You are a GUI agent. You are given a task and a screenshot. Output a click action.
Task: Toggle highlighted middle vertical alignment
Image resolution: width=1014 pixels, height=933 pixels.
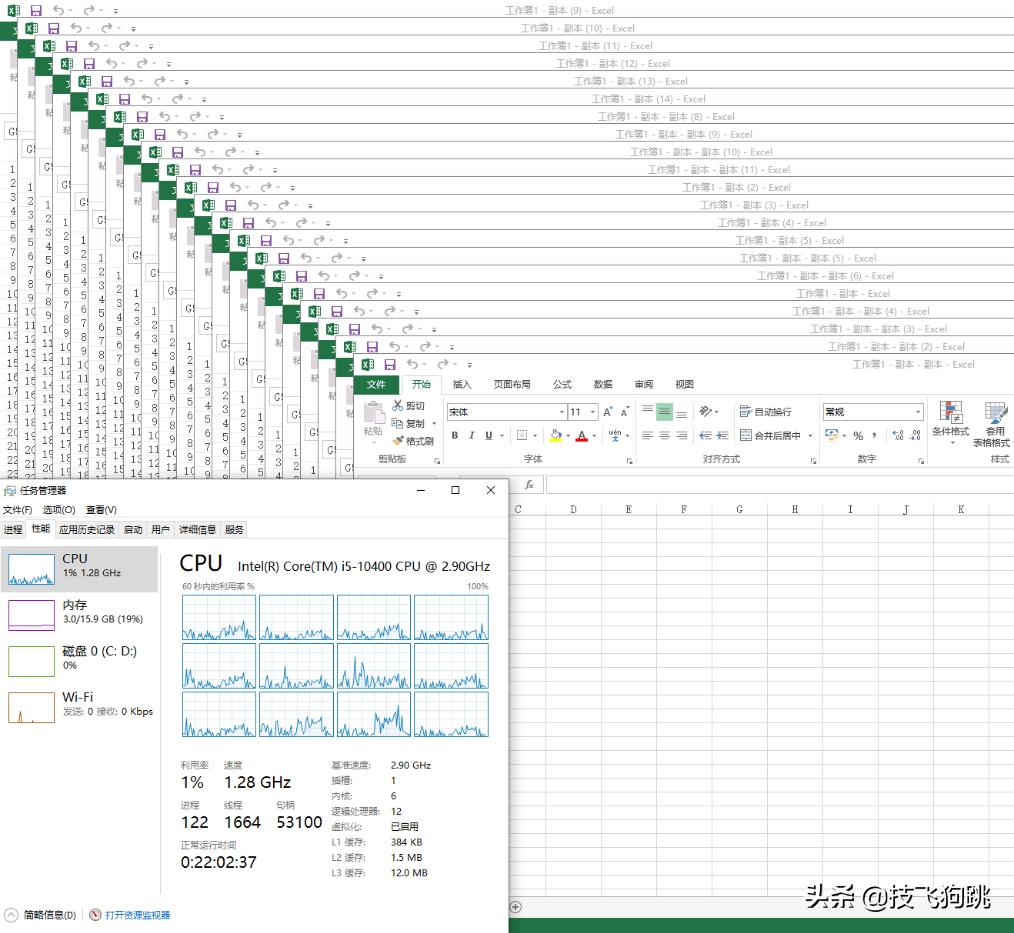coord(664,412)
